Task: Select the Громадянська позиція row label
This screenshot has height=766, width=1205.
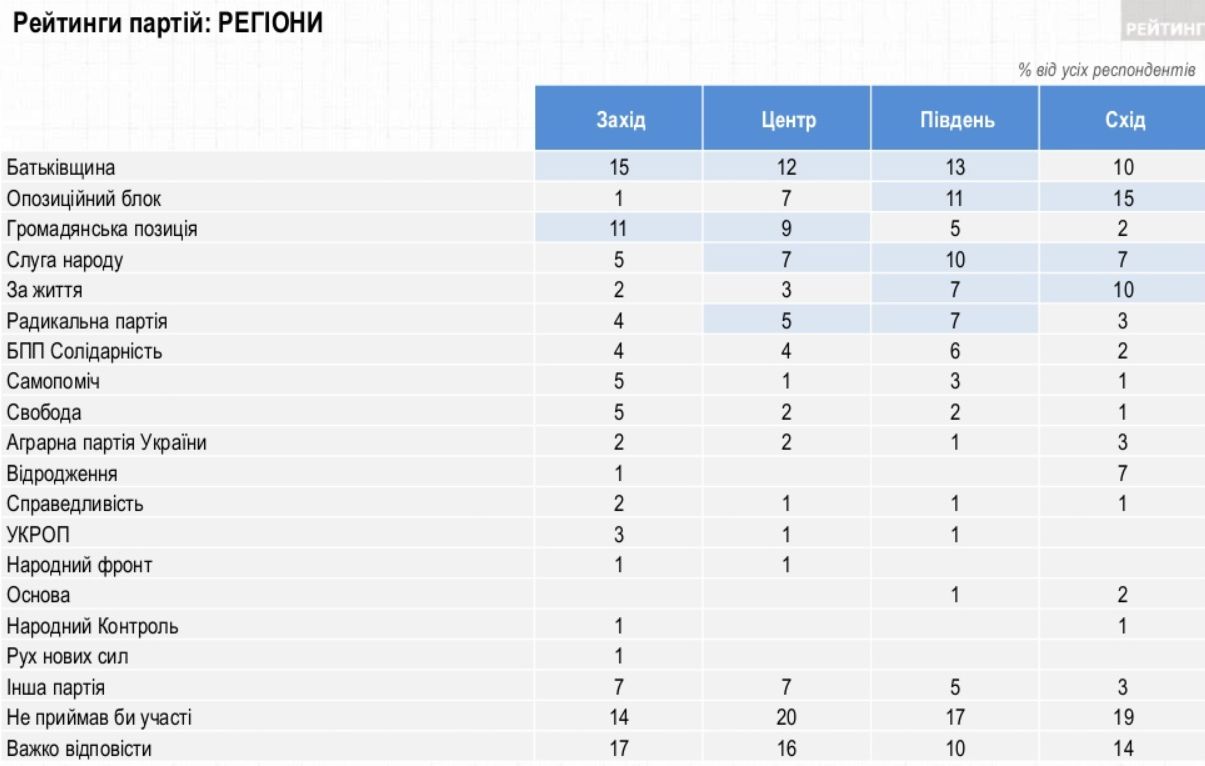Action: pos(102,229)
